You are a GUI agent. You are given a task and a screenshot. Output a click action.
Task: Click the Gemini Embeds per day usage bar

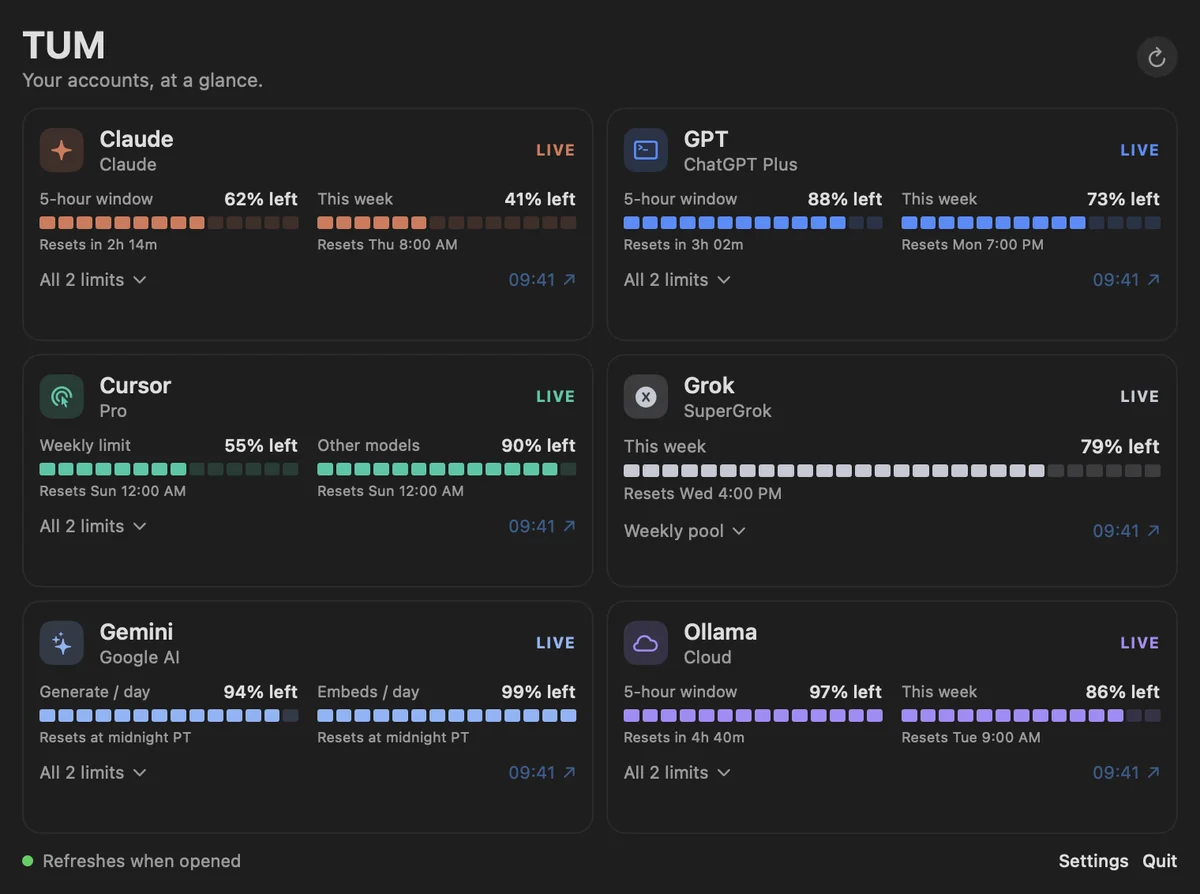[x=447, y=715]
